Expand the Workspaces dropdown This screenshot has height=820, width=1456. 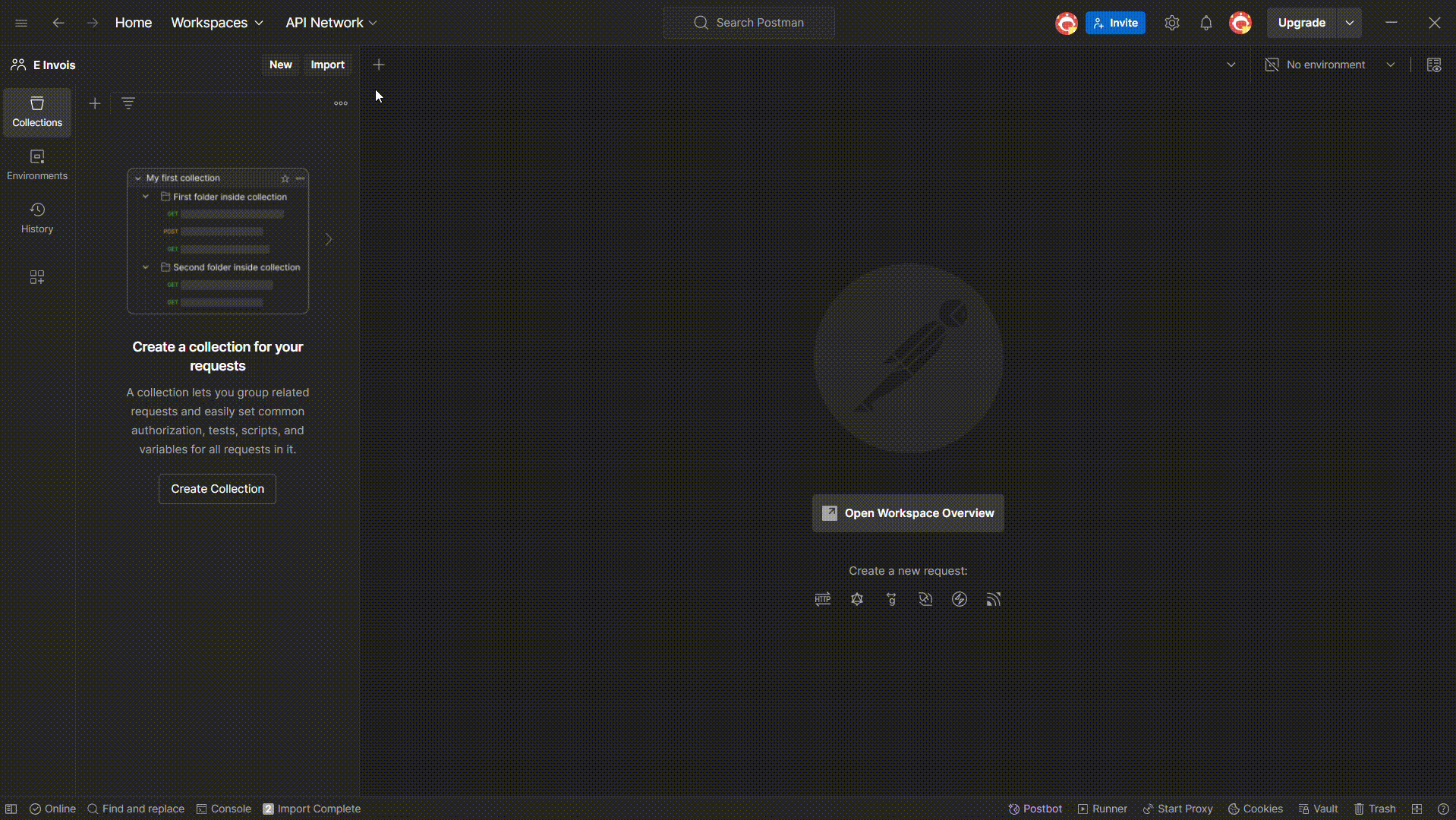tap(217, 23)
